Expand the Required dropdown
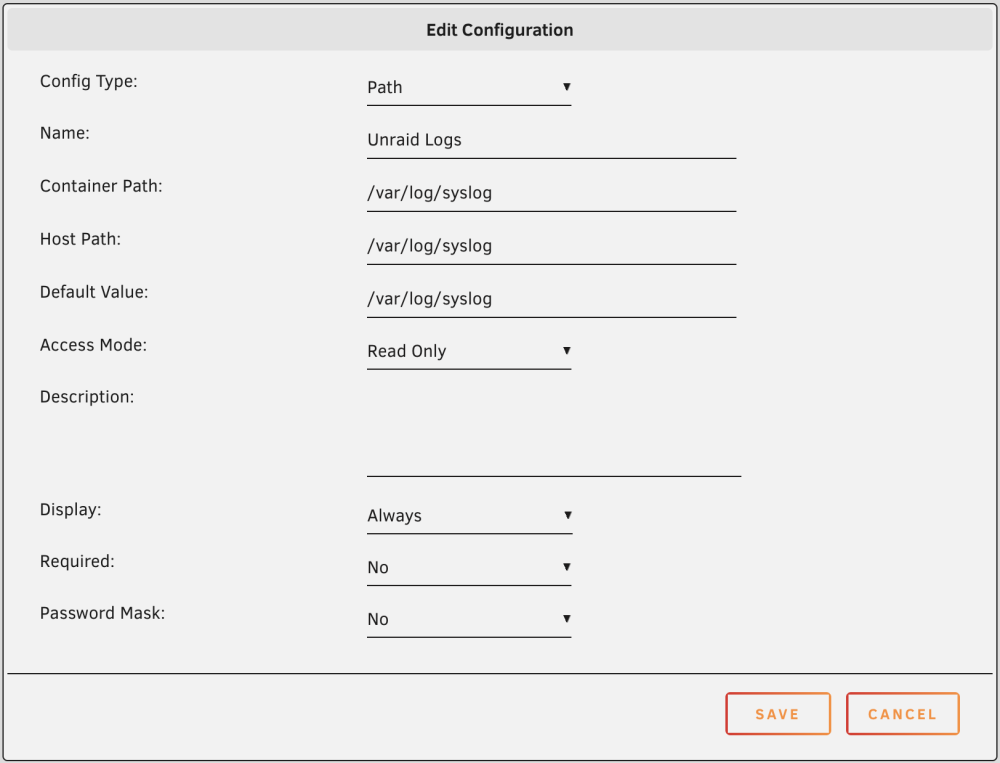 coord(469,568)
